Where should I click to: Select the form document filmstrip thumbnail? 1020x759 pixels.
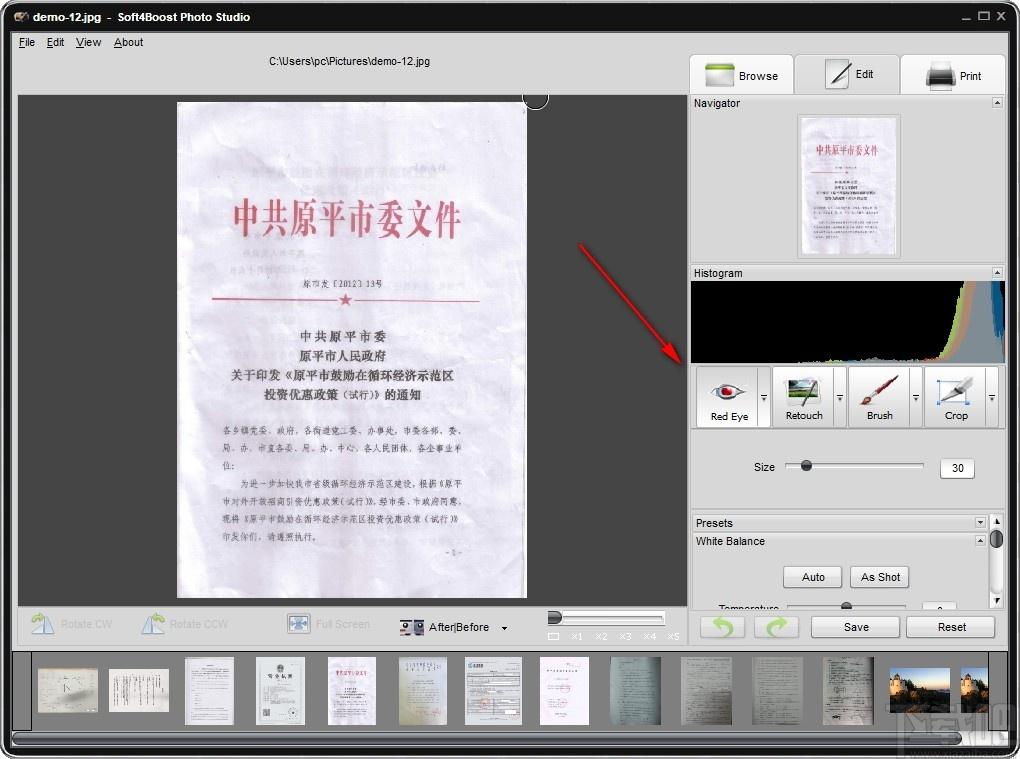point(493,691)
